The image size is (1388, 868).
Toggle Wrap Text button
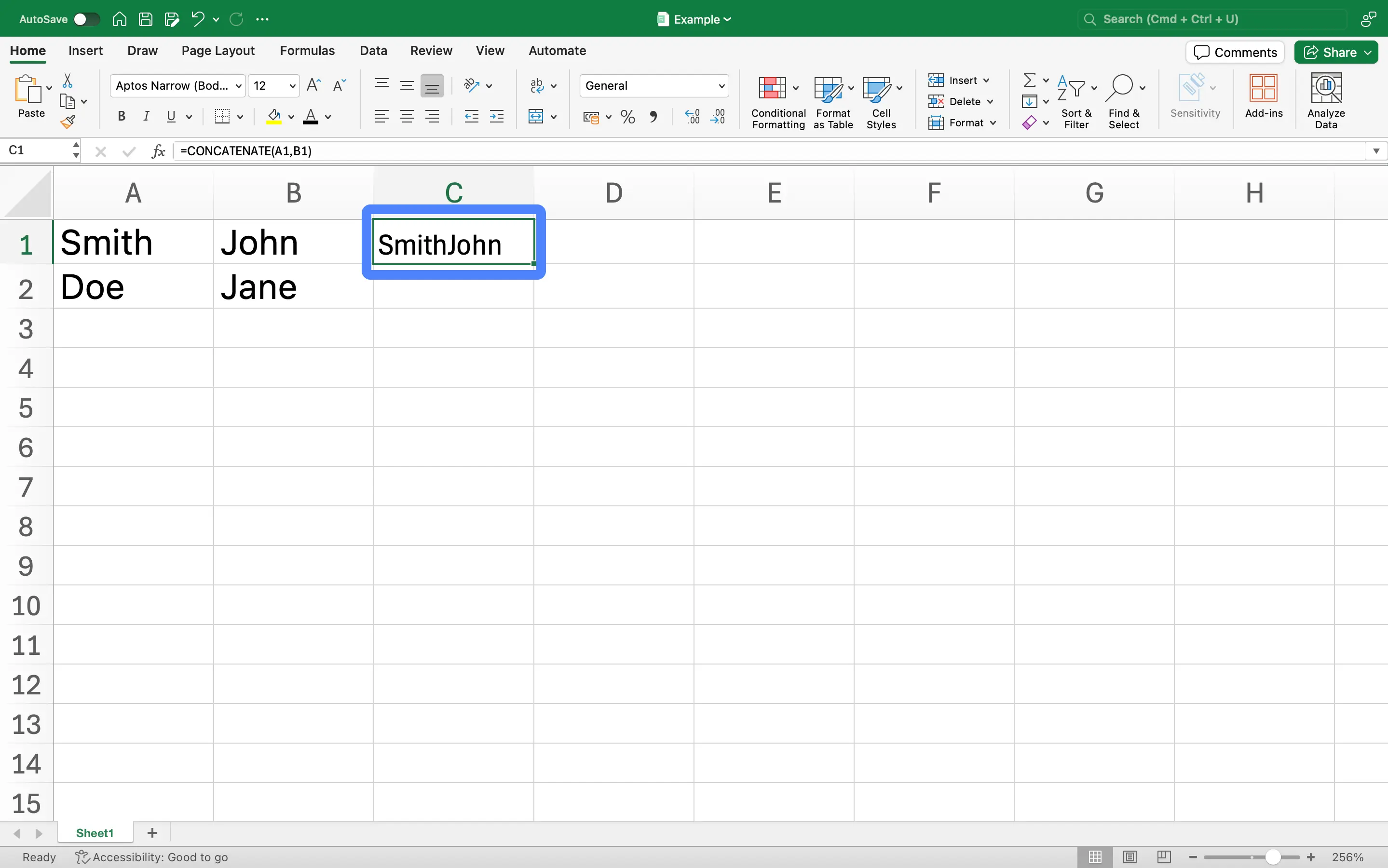(x=536, y=85)
